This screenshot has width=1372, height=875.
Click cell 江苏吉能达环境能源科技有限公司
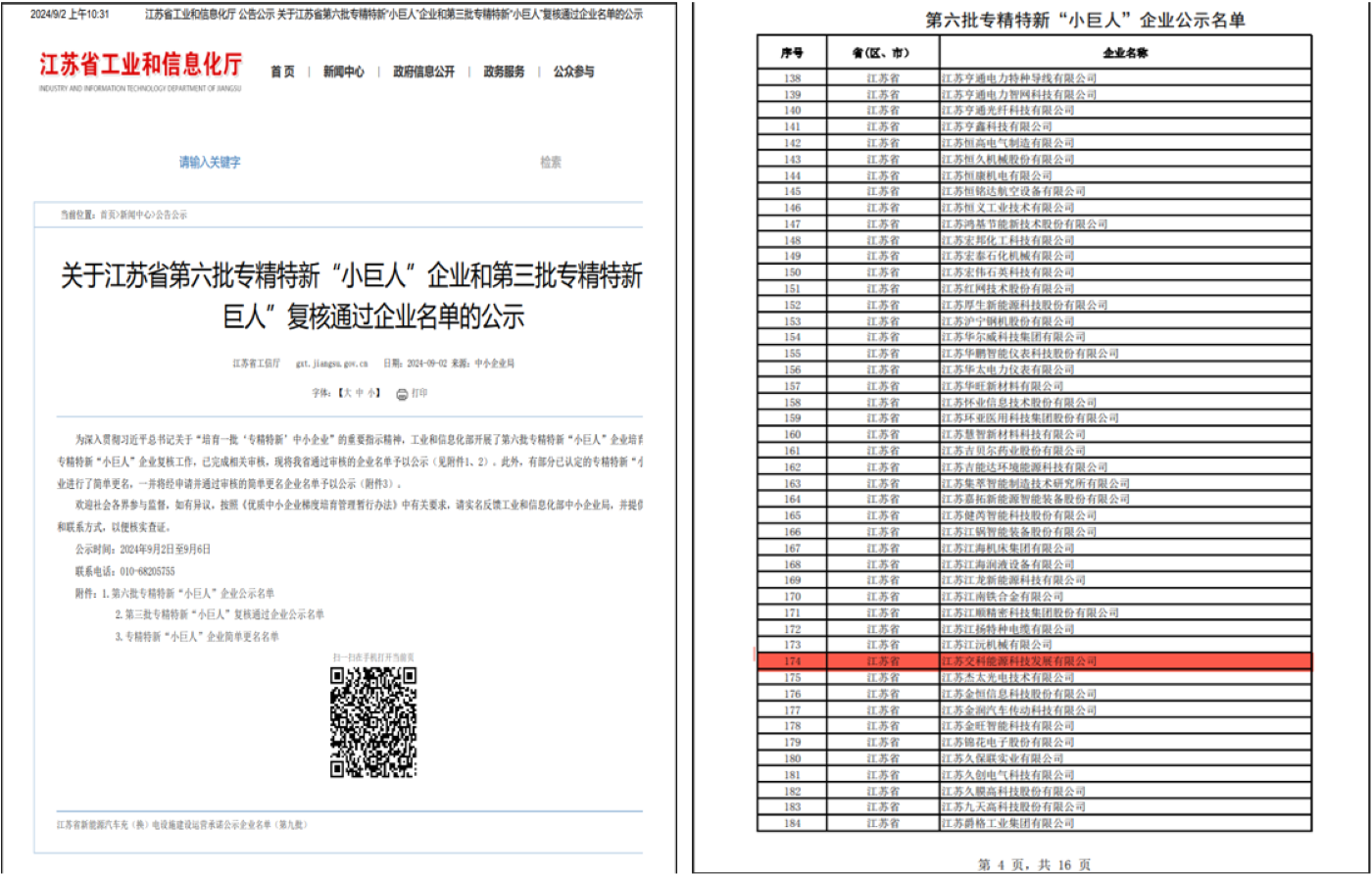tap(1125, 466)
